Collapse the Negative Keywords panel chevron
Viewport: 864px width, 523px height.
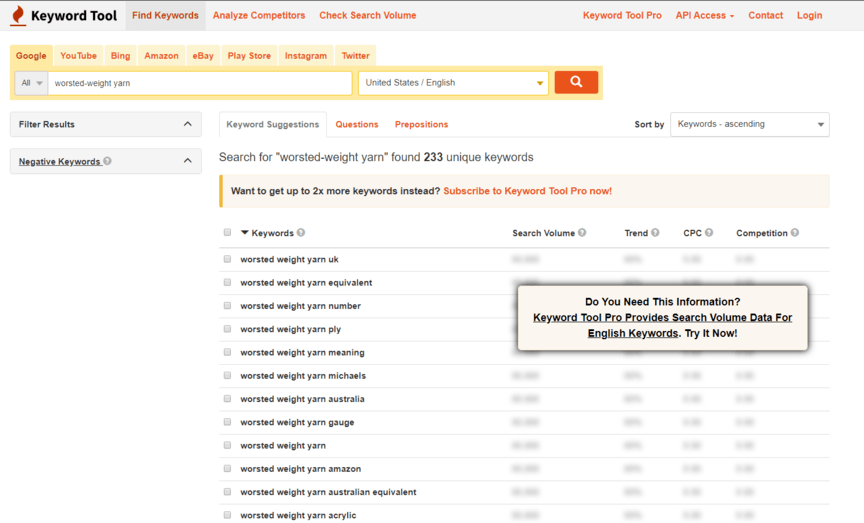coord(187,161)
